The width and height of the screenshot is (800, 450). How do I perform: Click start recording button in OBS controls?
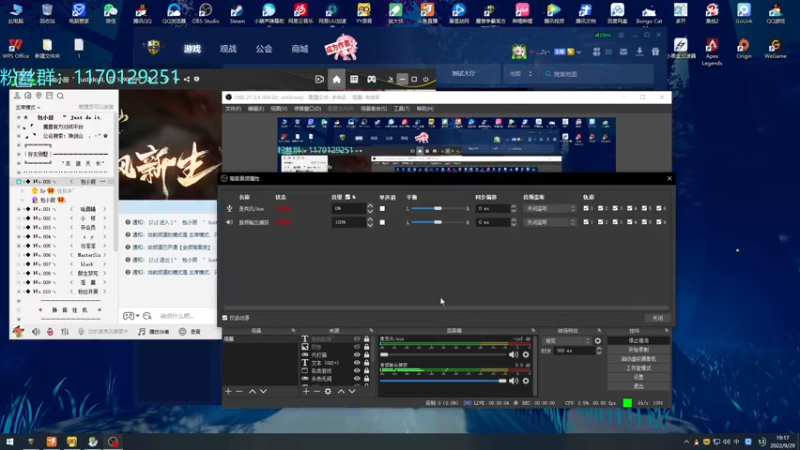(638, 350)
